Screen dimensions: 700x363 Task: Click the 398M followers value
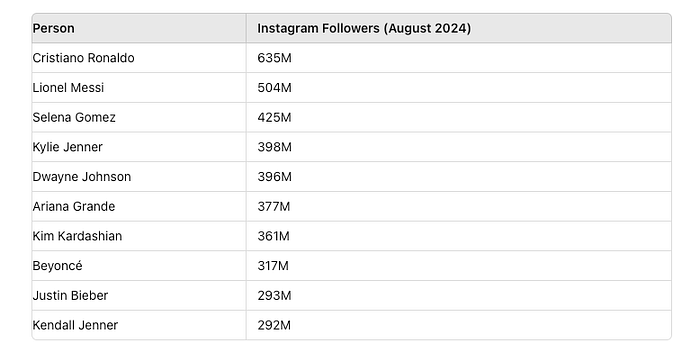click(x=274, y=147)
